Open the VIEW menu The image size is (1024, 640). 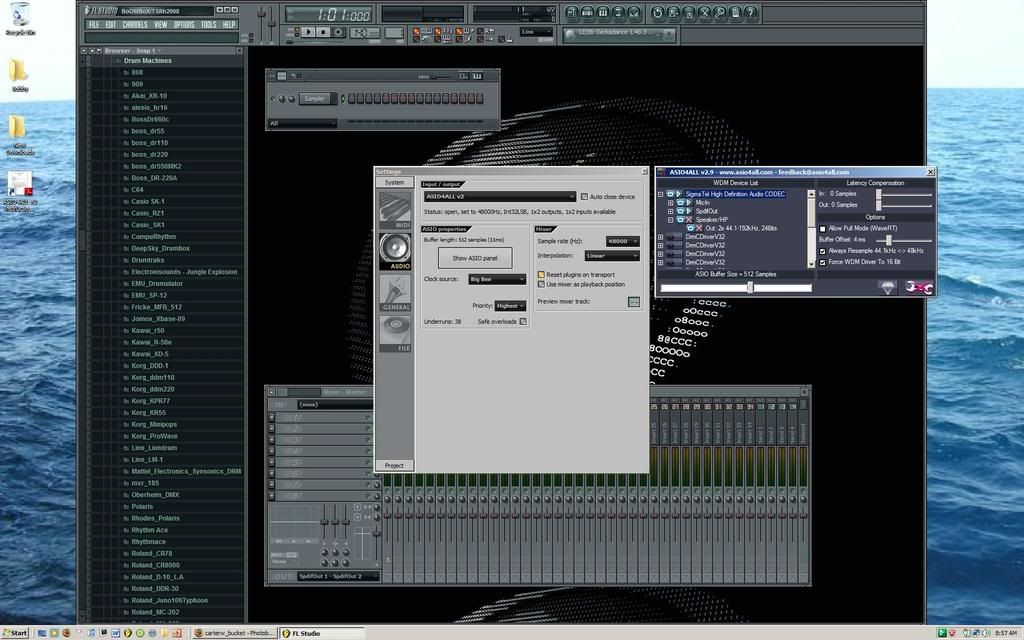coord(161,25)
